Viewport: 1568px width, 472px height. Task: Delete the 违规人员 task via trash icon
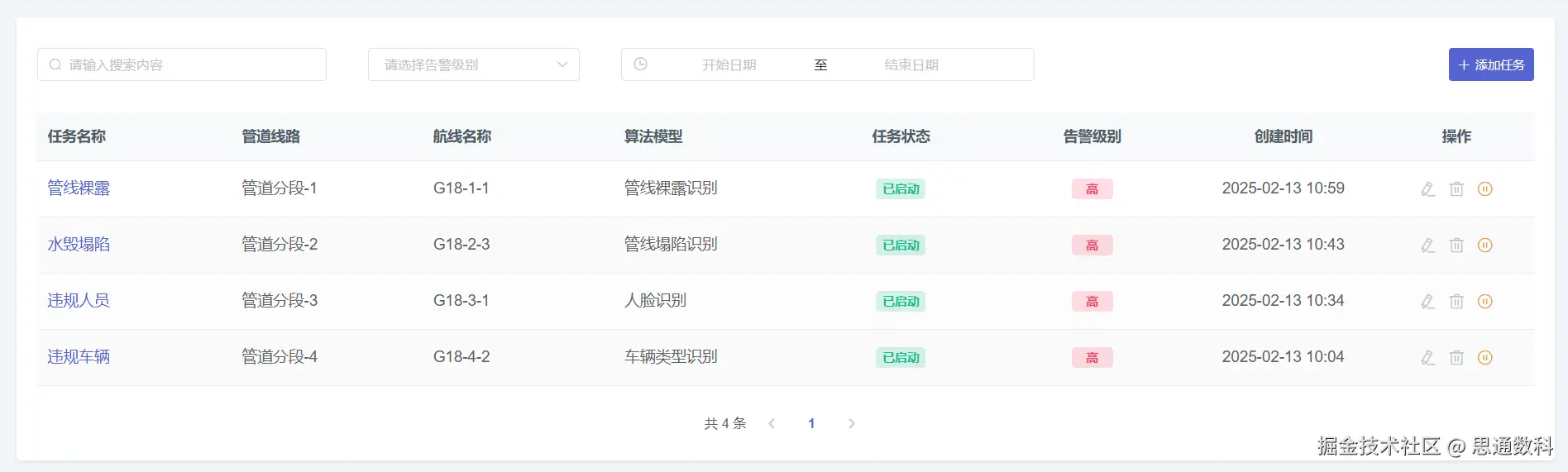[1456, 302]
